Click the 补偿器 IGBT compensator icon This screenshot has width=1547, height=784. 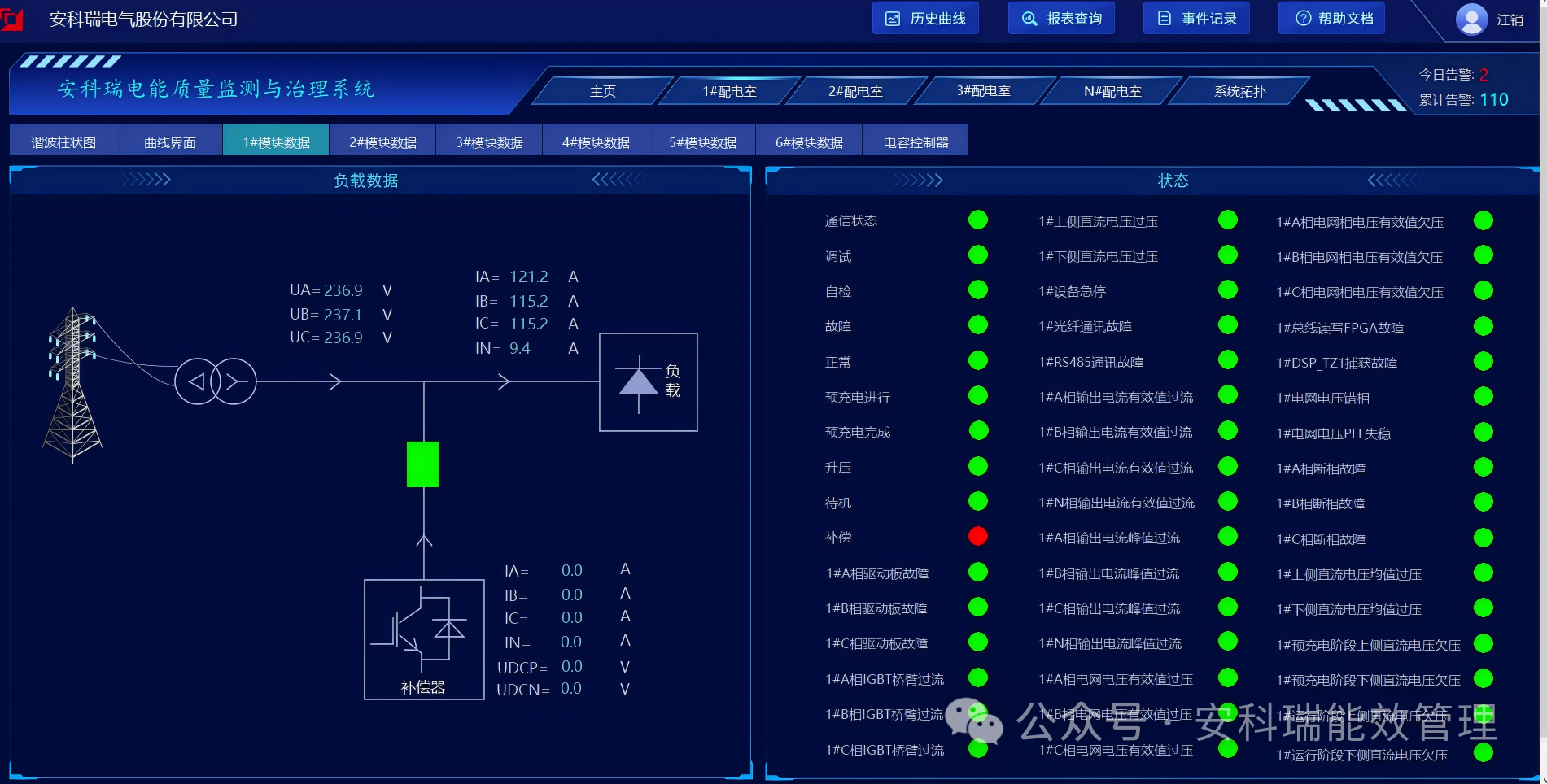click(x=424, y=639)
